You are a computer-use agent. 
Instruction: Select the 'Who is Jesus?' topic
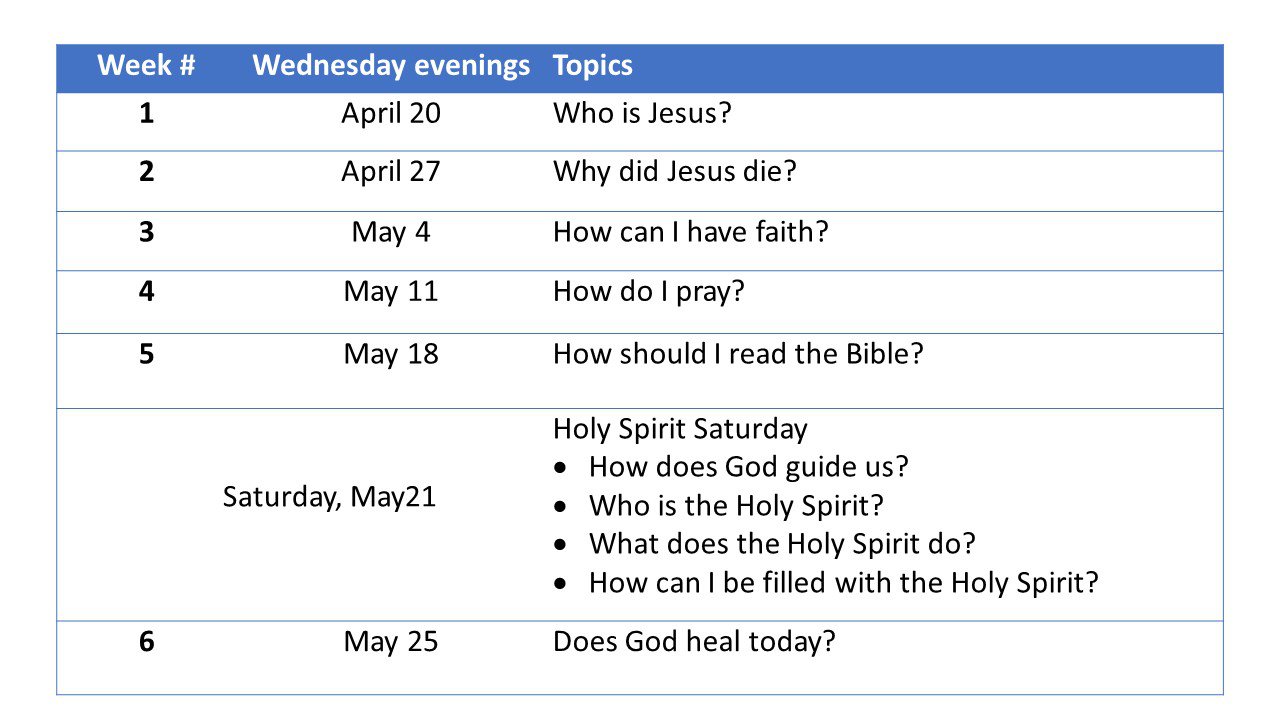point(642,113)
